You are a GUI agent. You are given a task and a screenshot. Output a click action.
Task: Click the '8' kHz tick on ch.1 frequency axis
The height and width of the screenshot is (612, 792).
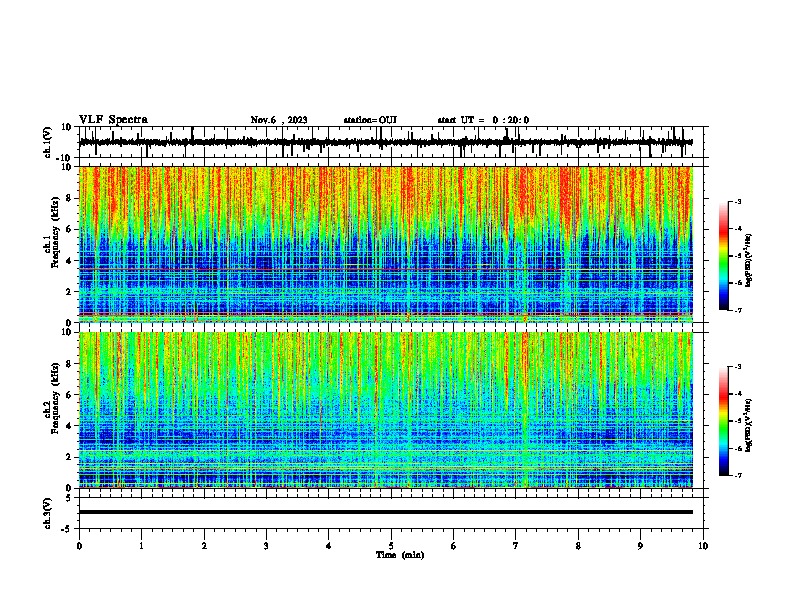69,198
